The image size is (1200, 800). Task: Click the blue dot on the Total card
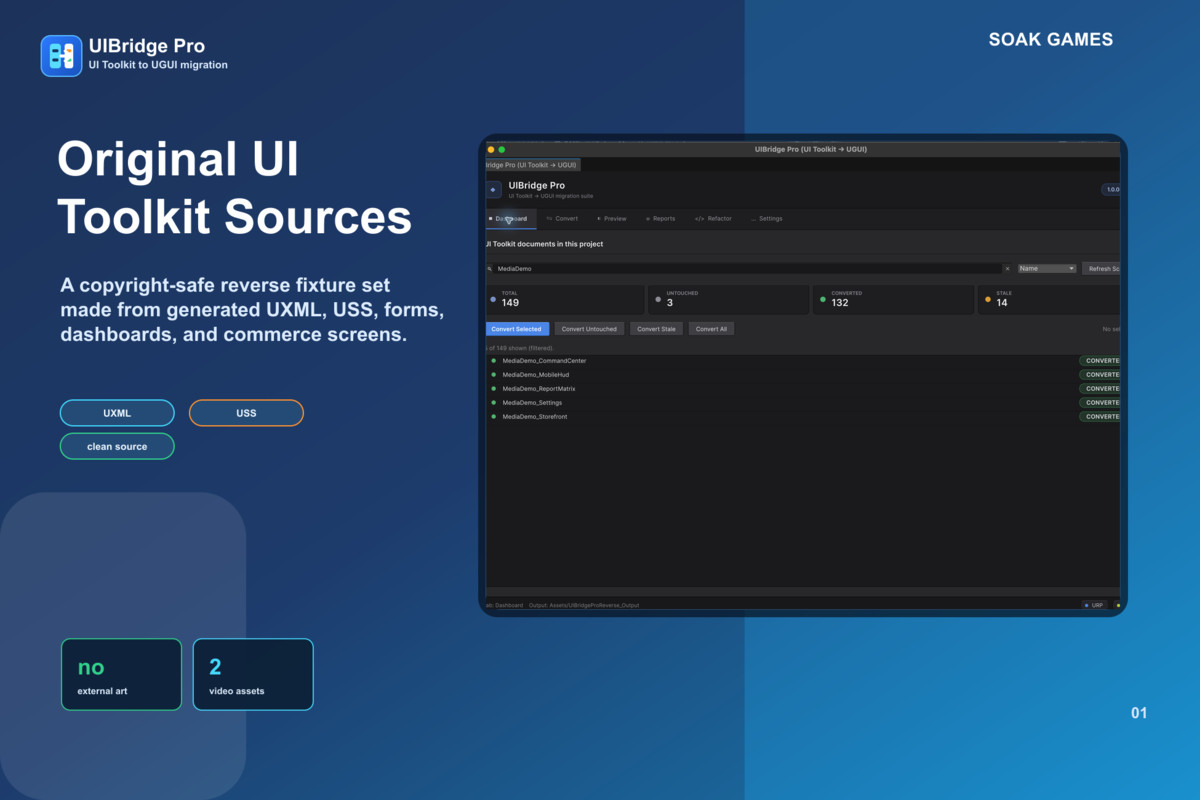493,298
